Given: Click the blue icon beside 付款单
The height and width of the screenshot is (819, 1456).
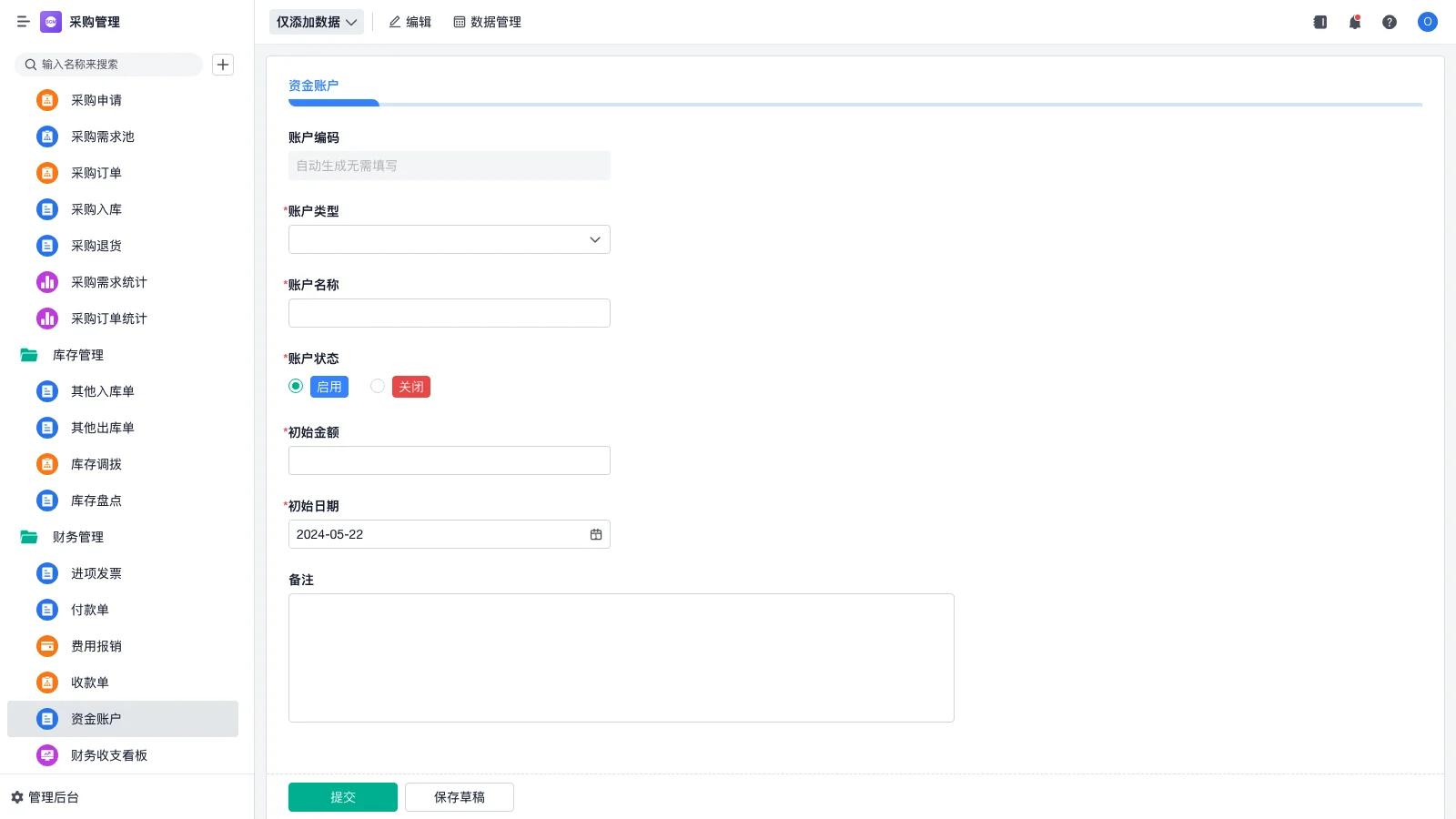Looking at the screenshot, I should 47,610.
